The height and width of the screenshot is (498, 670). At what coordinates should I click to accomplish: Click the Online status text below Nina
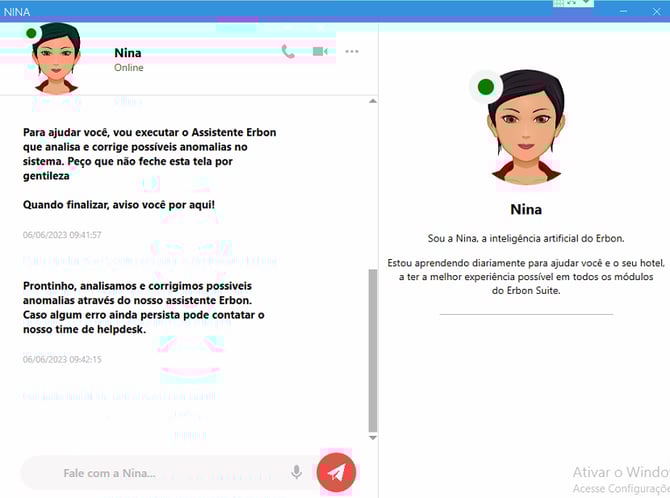[129, 68]
